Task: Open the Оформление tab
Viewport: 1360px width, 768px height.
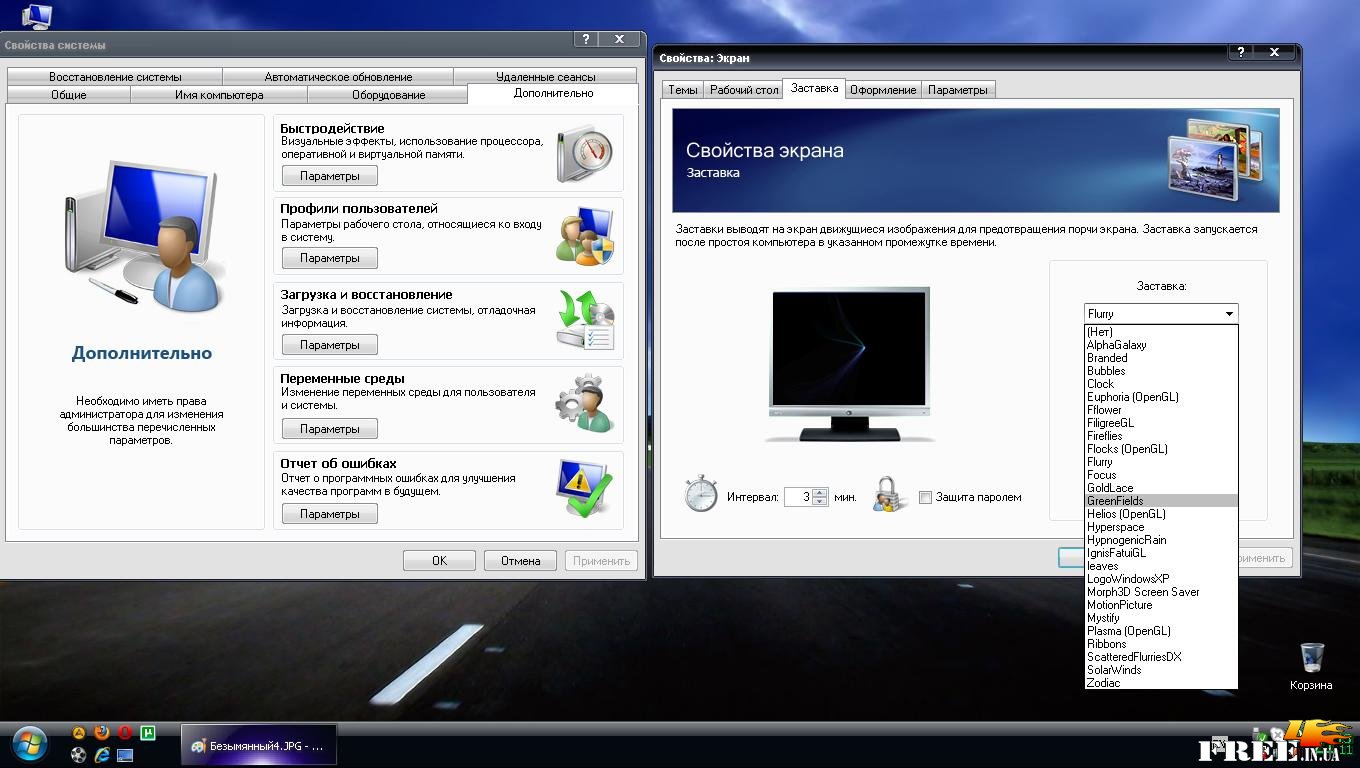Action: tap(882, 90)
